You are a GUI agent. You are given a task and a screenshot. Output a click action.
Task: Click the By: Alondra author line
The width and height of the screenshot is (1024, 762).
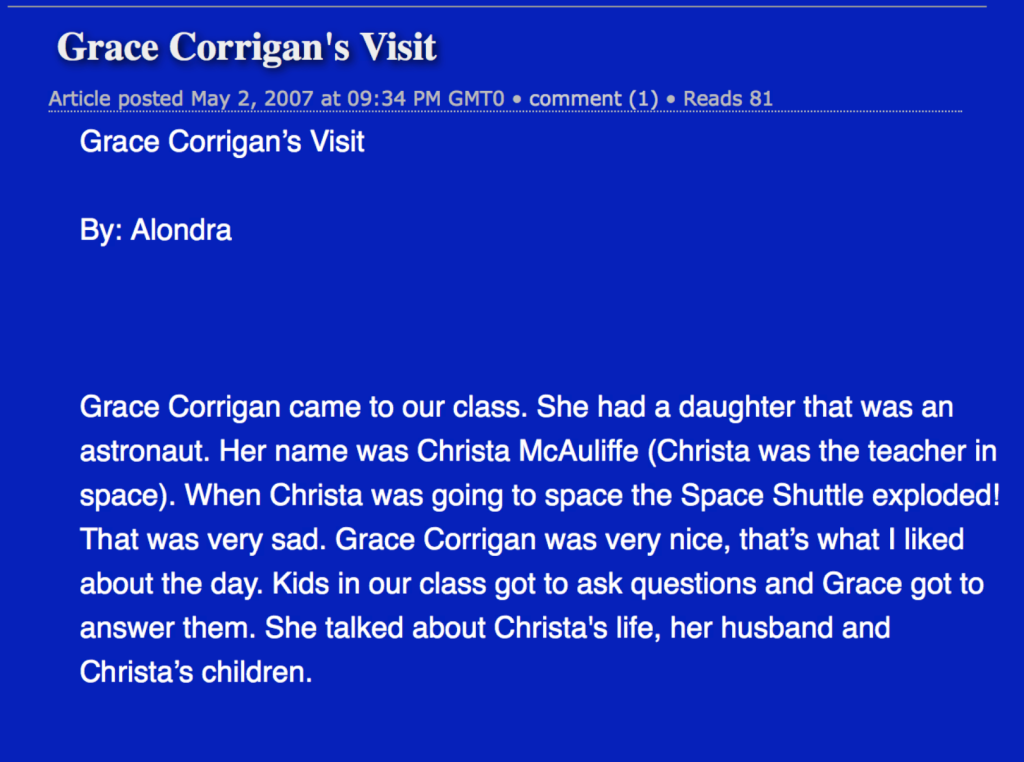pos(155,230)
